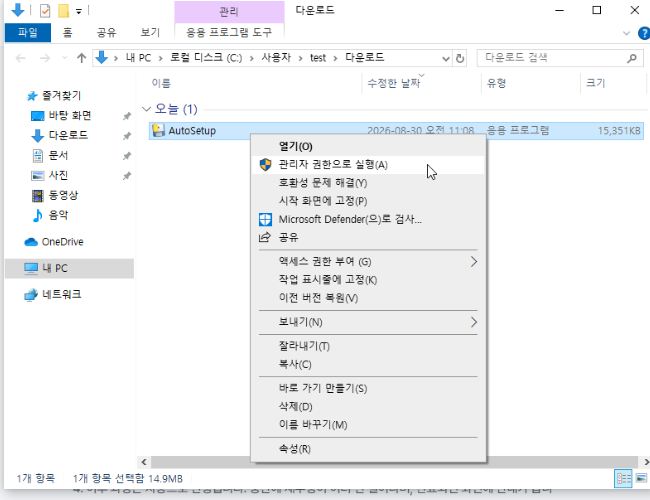
Task: Click 내 PC in the address bar
Action: coord(138,58)
